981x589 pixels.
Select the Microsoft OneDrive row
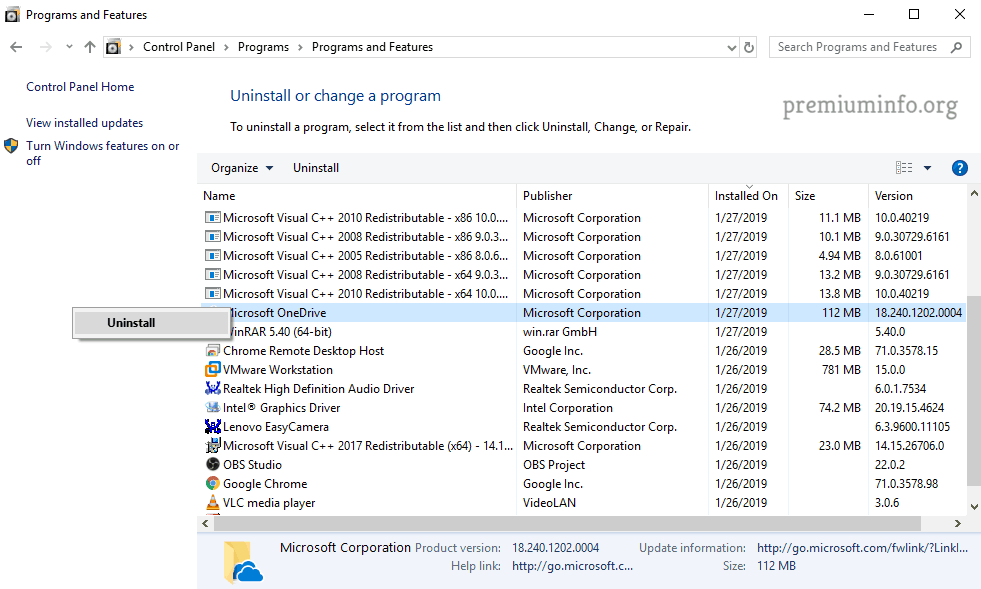pyautogui.click(x=583, y=312)
